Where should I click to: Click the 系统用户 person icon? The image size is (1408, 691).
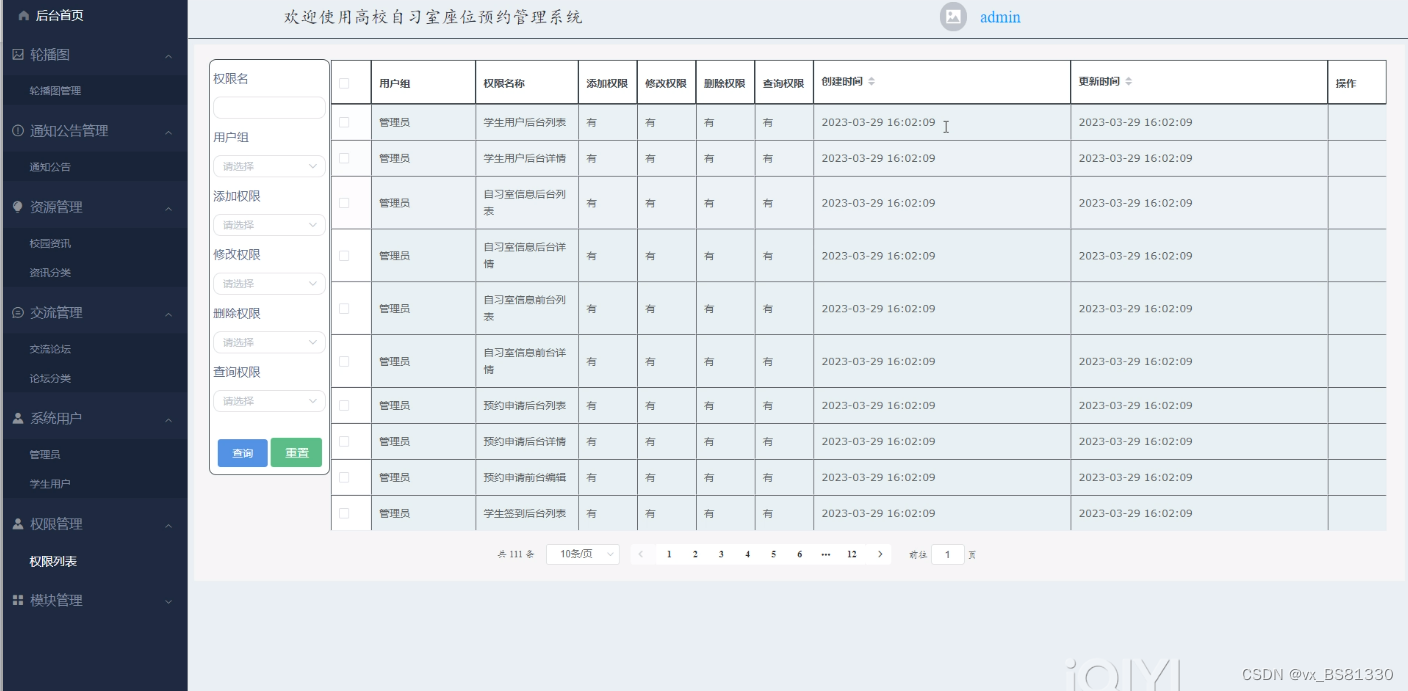(x=18, y=419)
